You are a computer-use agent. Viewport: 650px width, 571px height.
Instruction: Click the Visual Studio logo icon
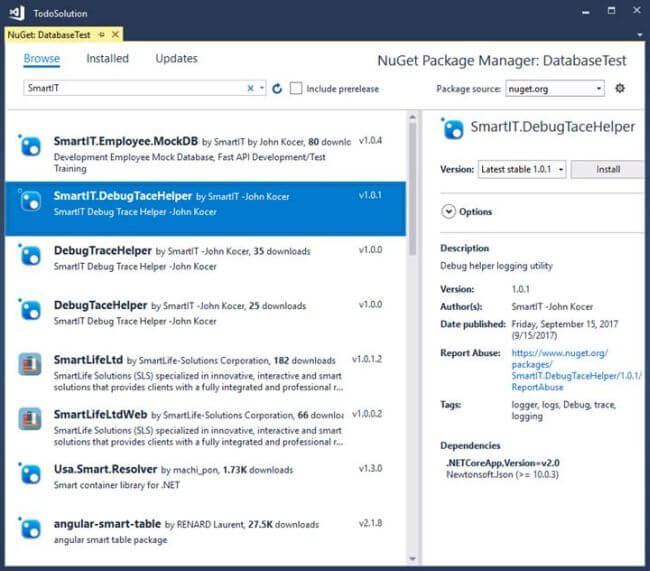coord(17,13)
